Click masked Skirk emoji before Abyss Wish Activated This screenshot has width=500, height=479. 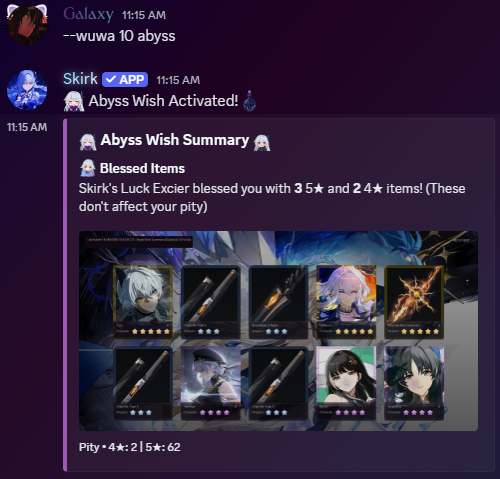coord(74,101)
